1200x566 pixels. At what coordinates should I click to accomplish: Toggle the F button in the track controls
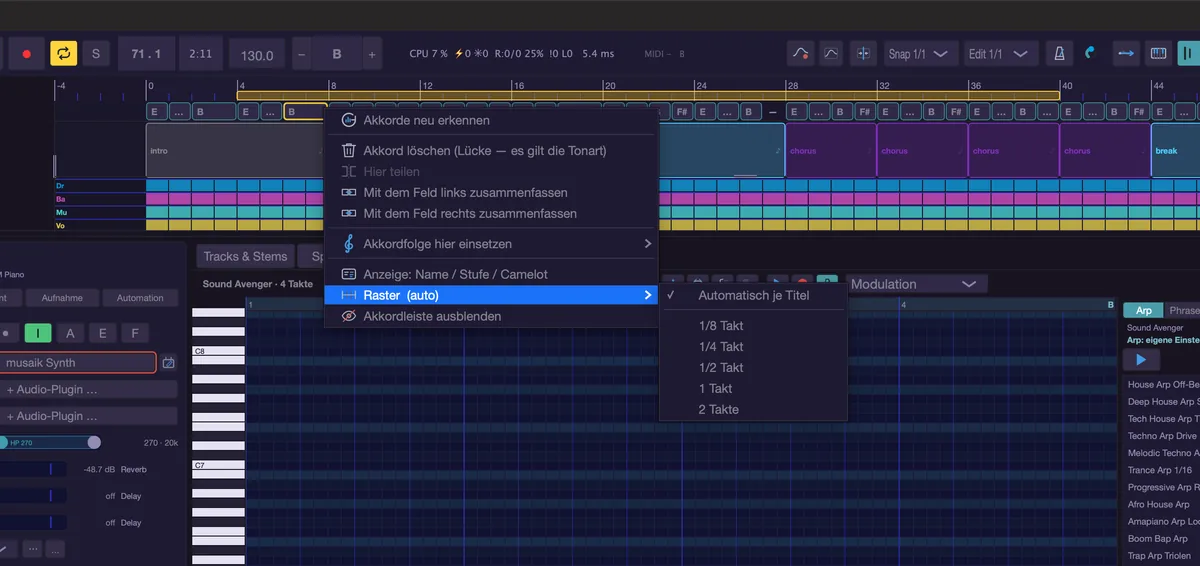click(x=135, y=333)
